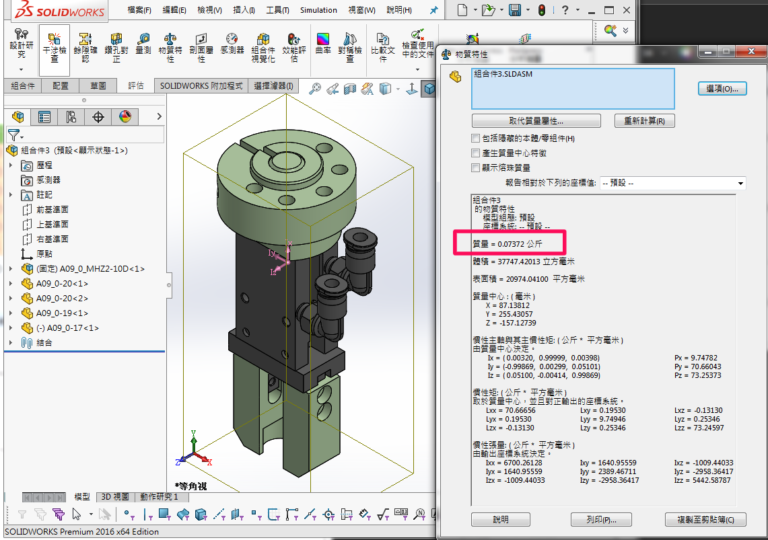The height and width of the screenshot is (540, 768).
Task: Enable 包括隱藏的本體/零組件 checkbox
Action: [476, 138]
